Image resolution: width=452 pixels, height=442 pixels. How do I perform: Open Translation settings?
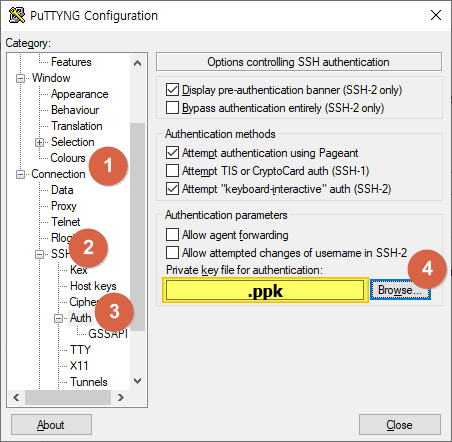click(77, 126)
